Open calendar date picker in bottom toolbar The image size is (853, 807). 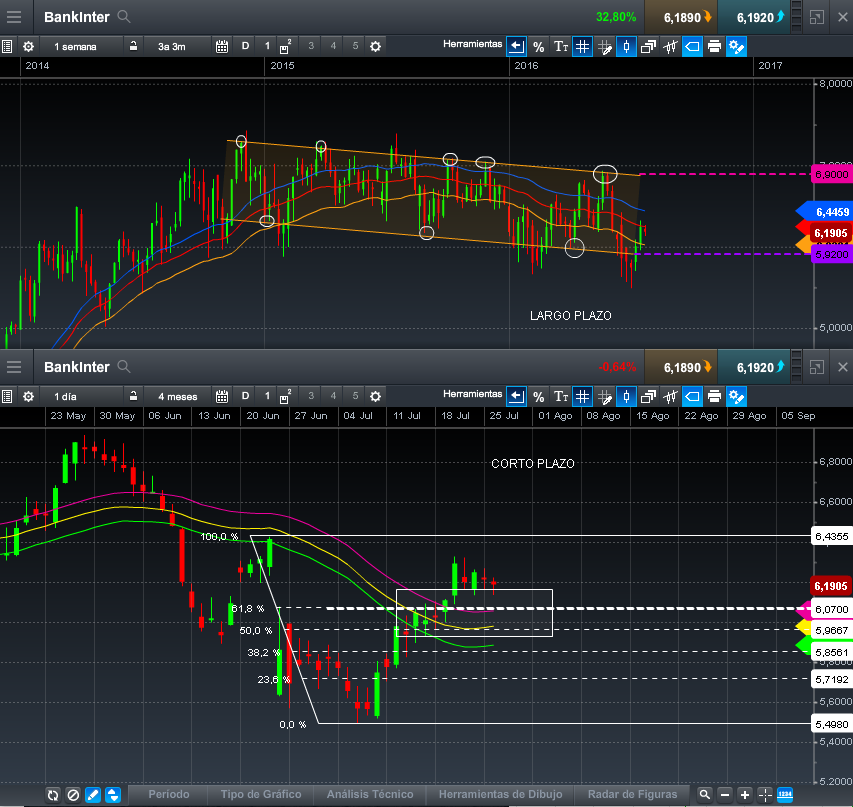[x=222, y=396]
